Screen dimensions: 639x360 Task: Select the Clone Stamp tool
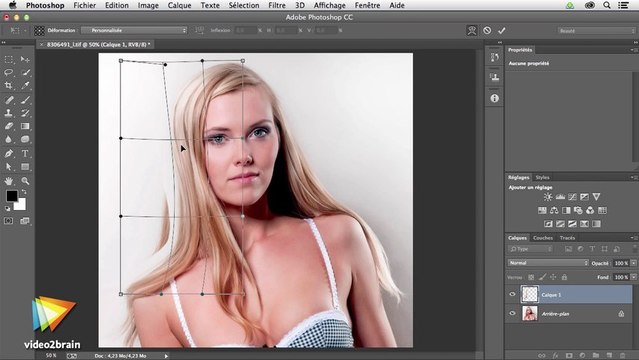point(9,113)
